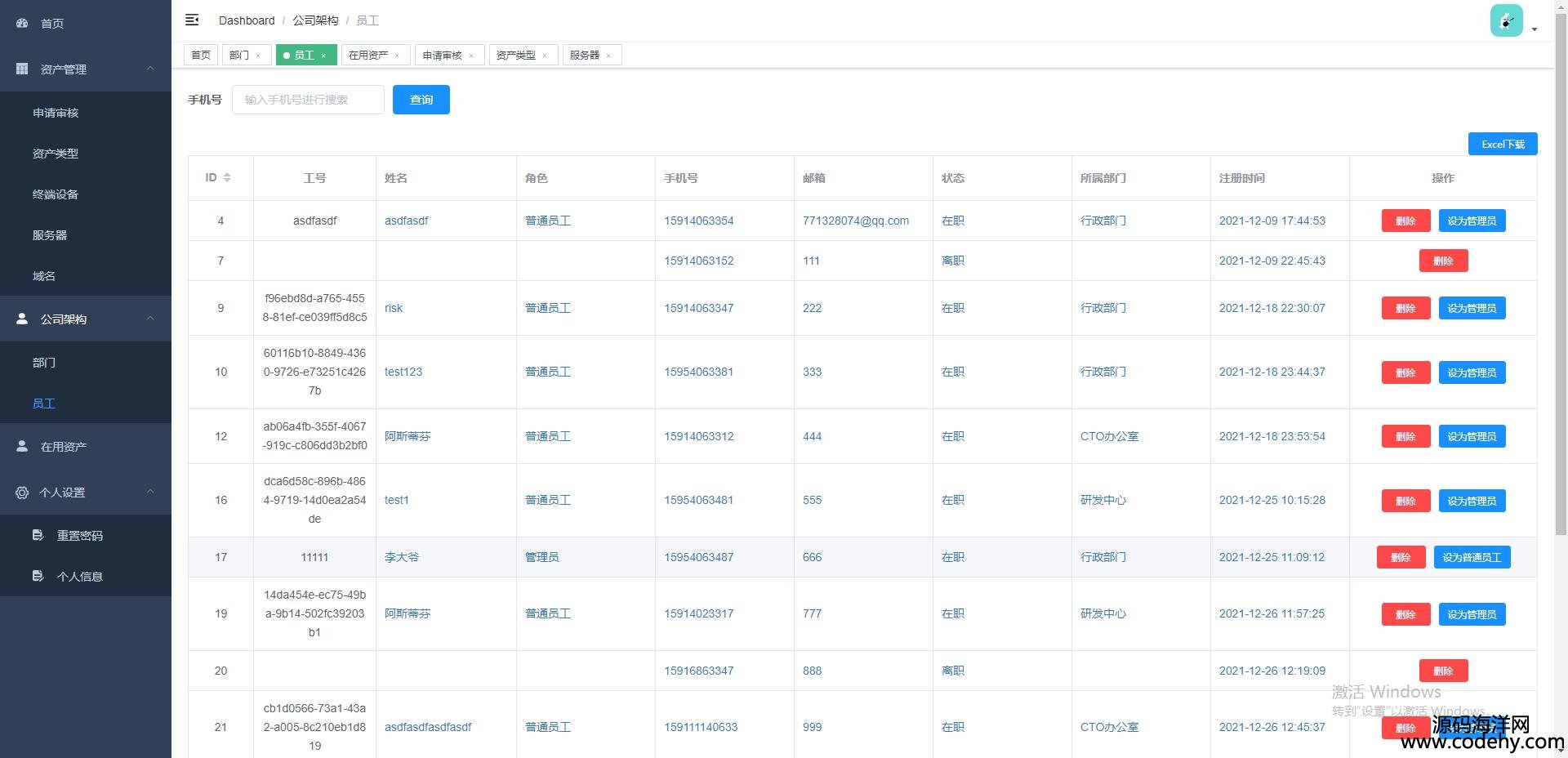Screen dimensions: 1568x758
Task: Click the 个人设置 gear icon
Action: 22,493
